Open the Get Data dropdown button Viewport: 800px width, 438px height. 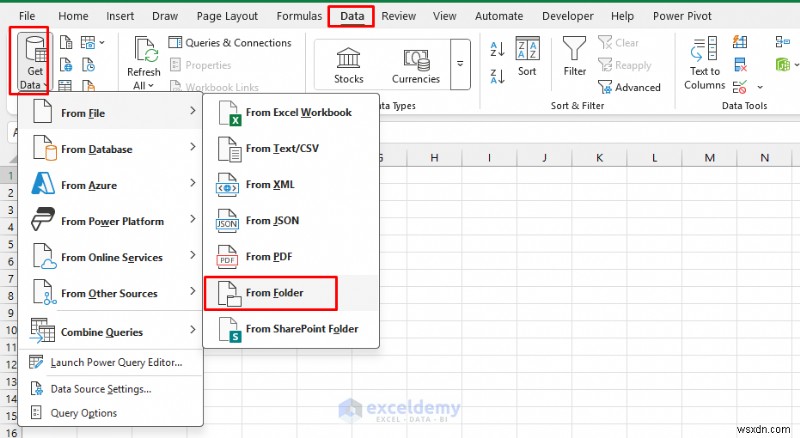click(x=34, y=62)
